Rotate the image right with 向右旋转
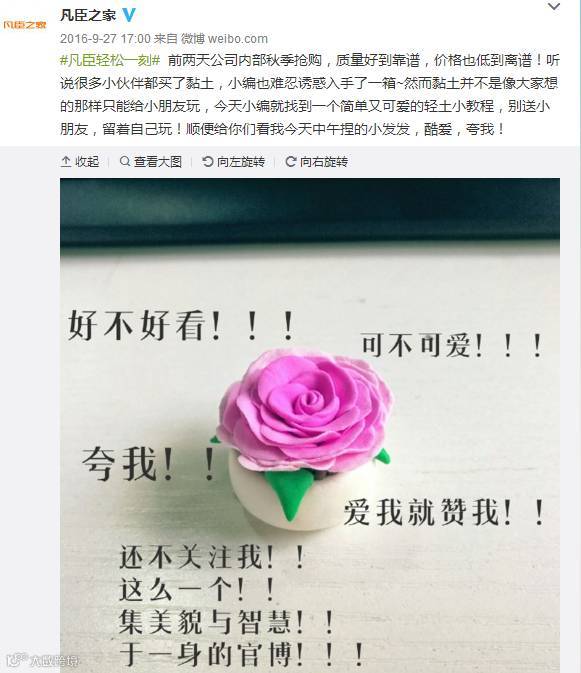The width and height of the screenshot is (581, 673). [324, 162]
